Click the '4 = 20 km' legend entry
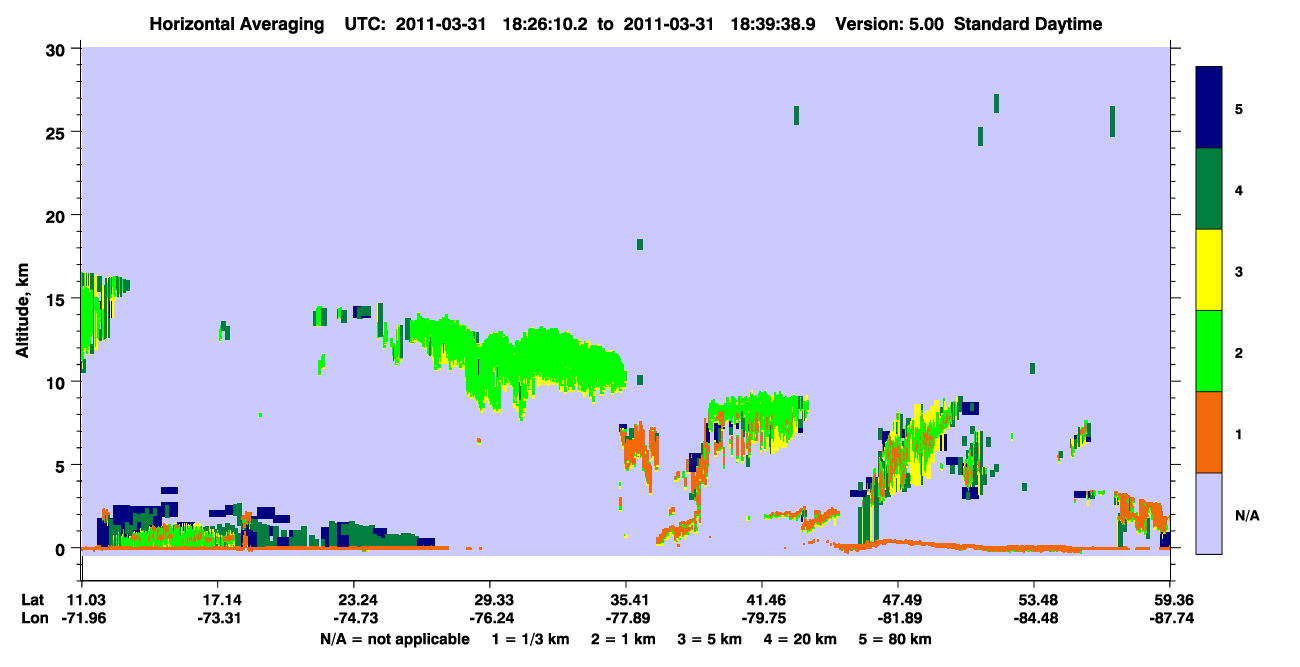This screenshot has width=1300, height=667. (803, 639)
